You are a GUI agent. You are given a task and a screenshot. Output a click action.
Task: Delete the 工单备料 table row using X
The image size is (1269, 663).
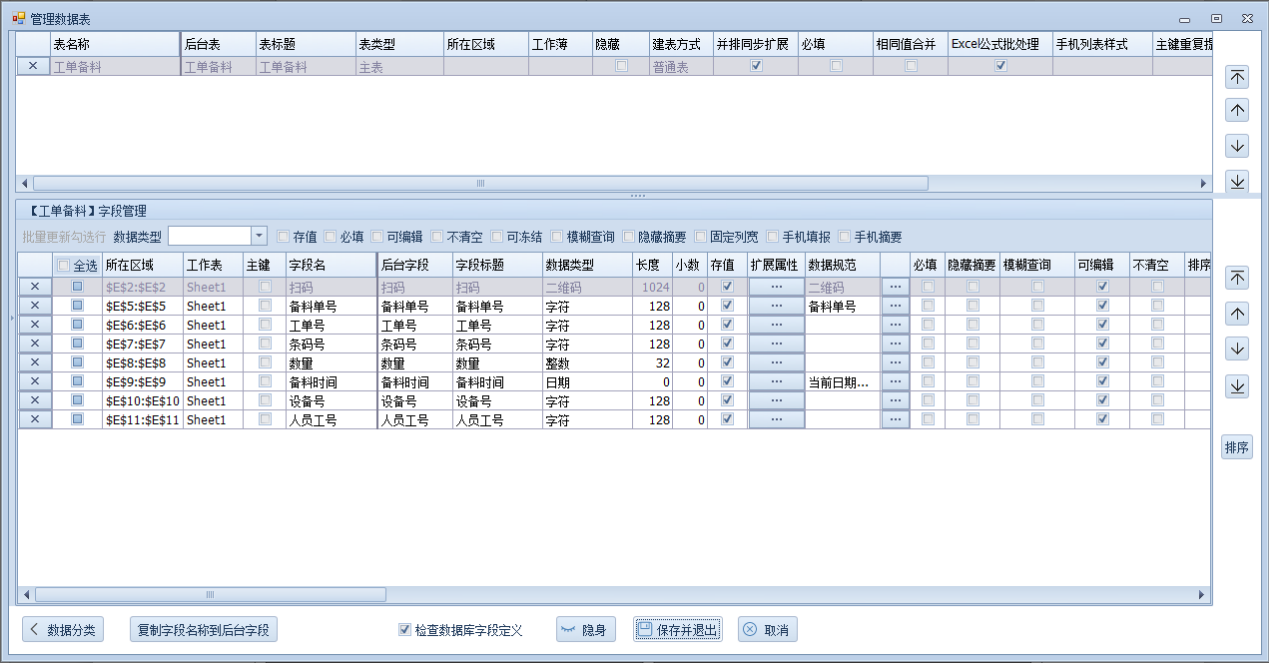tap(33, 67)
